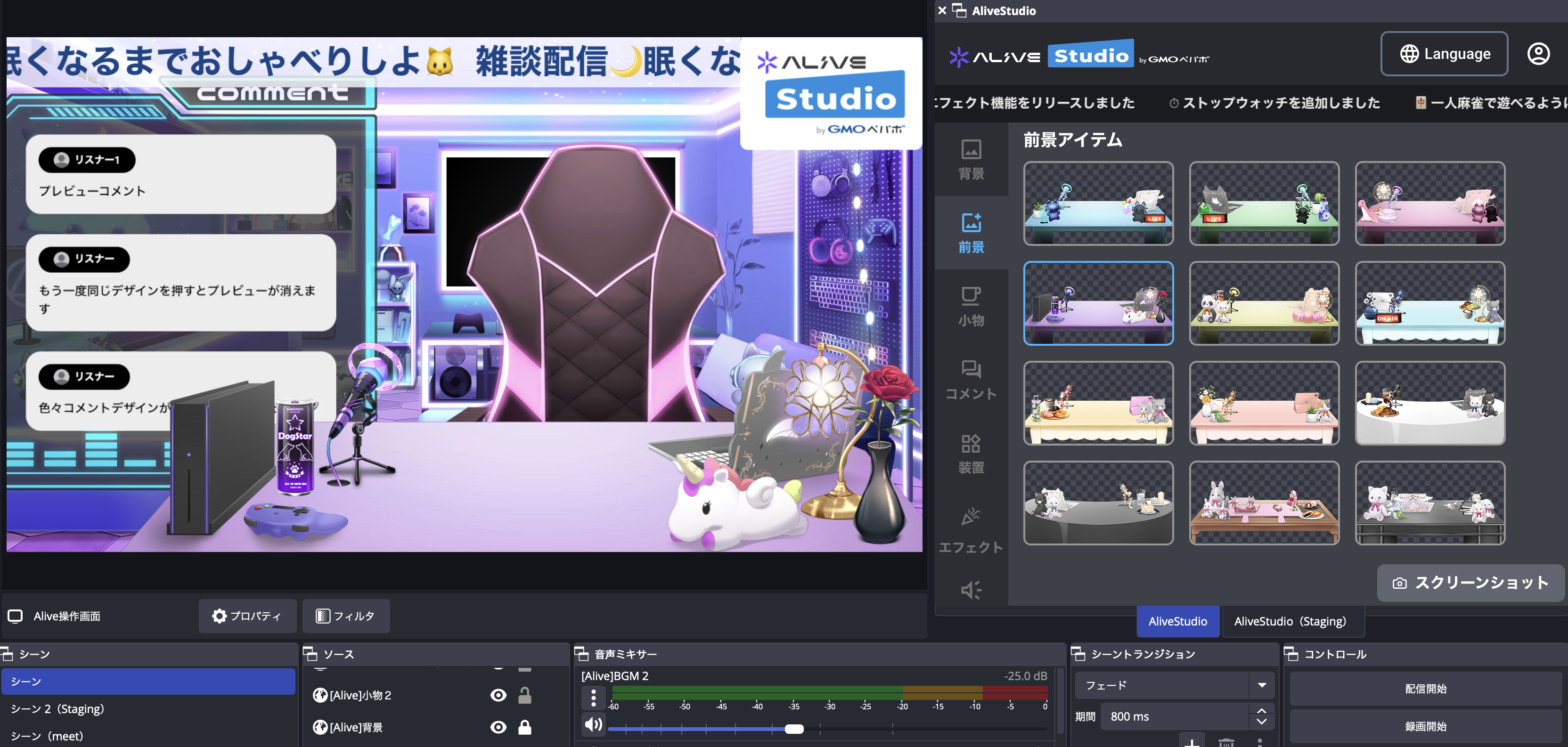Image resolution: width=1568 pixels, height=747 pixels.
Task: Open プロパティ properties button
Action: [247, 616]
